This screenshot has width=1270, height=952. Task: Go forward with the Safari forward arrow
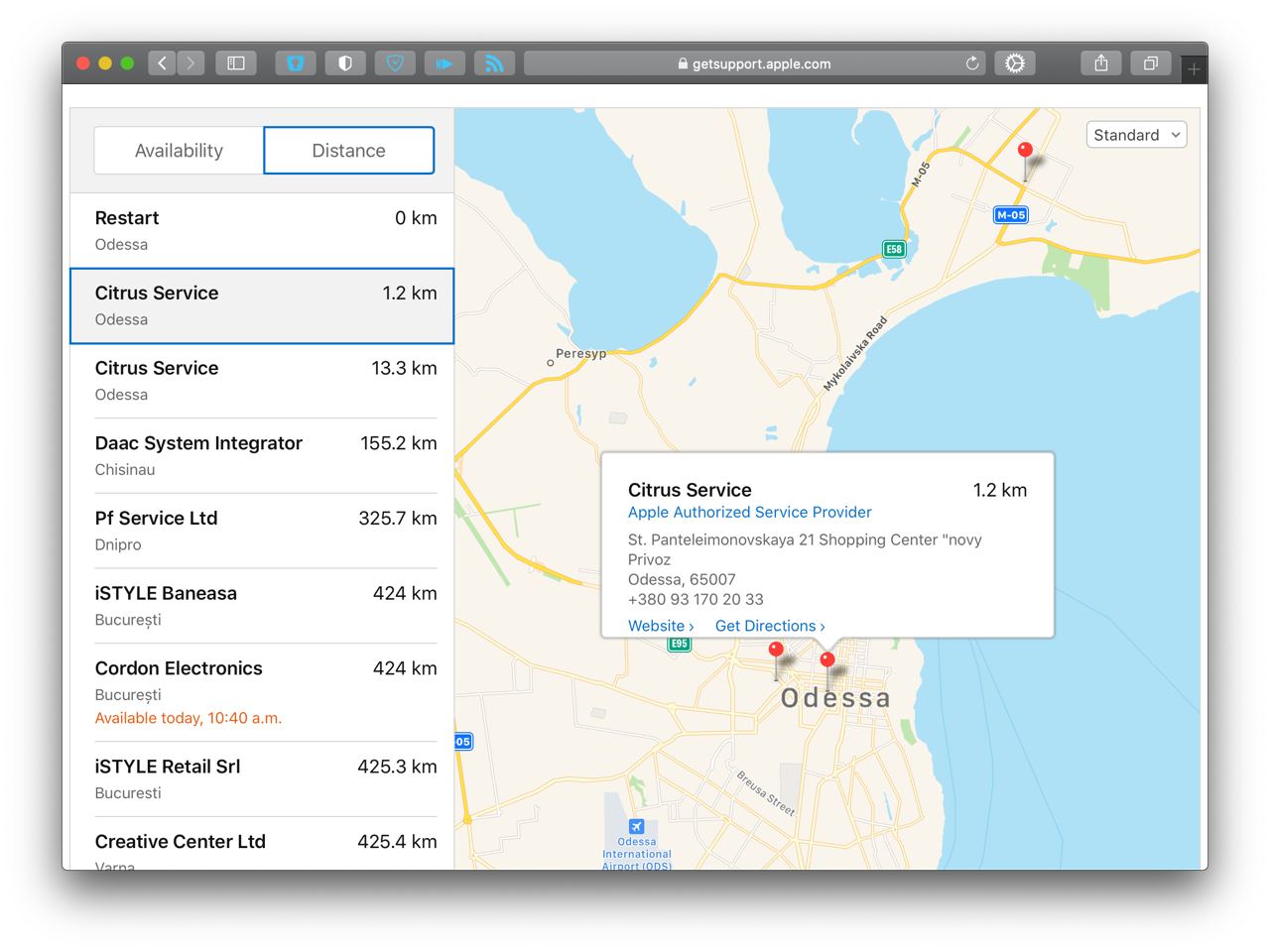[190, 63]
